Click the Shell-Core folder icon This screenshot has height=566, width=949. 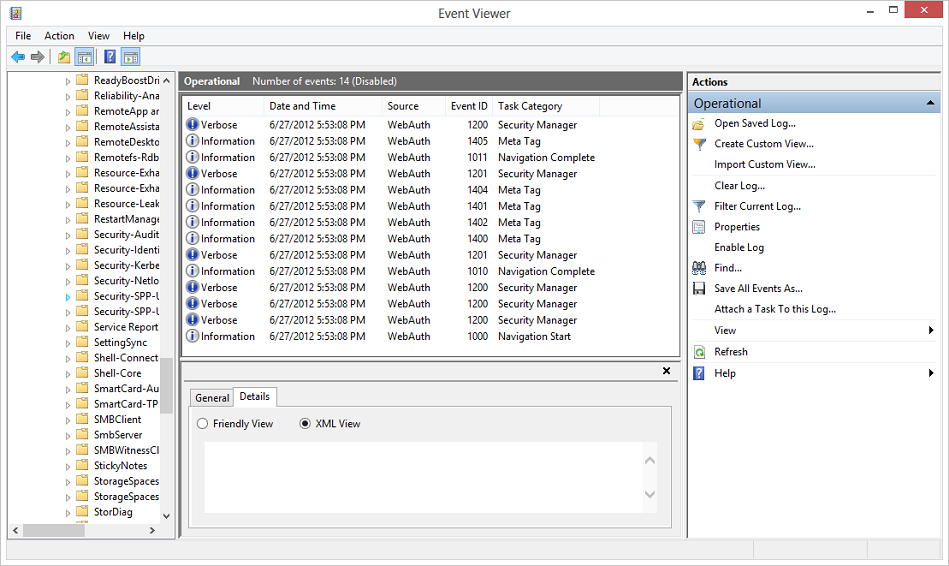click(82, 373)
